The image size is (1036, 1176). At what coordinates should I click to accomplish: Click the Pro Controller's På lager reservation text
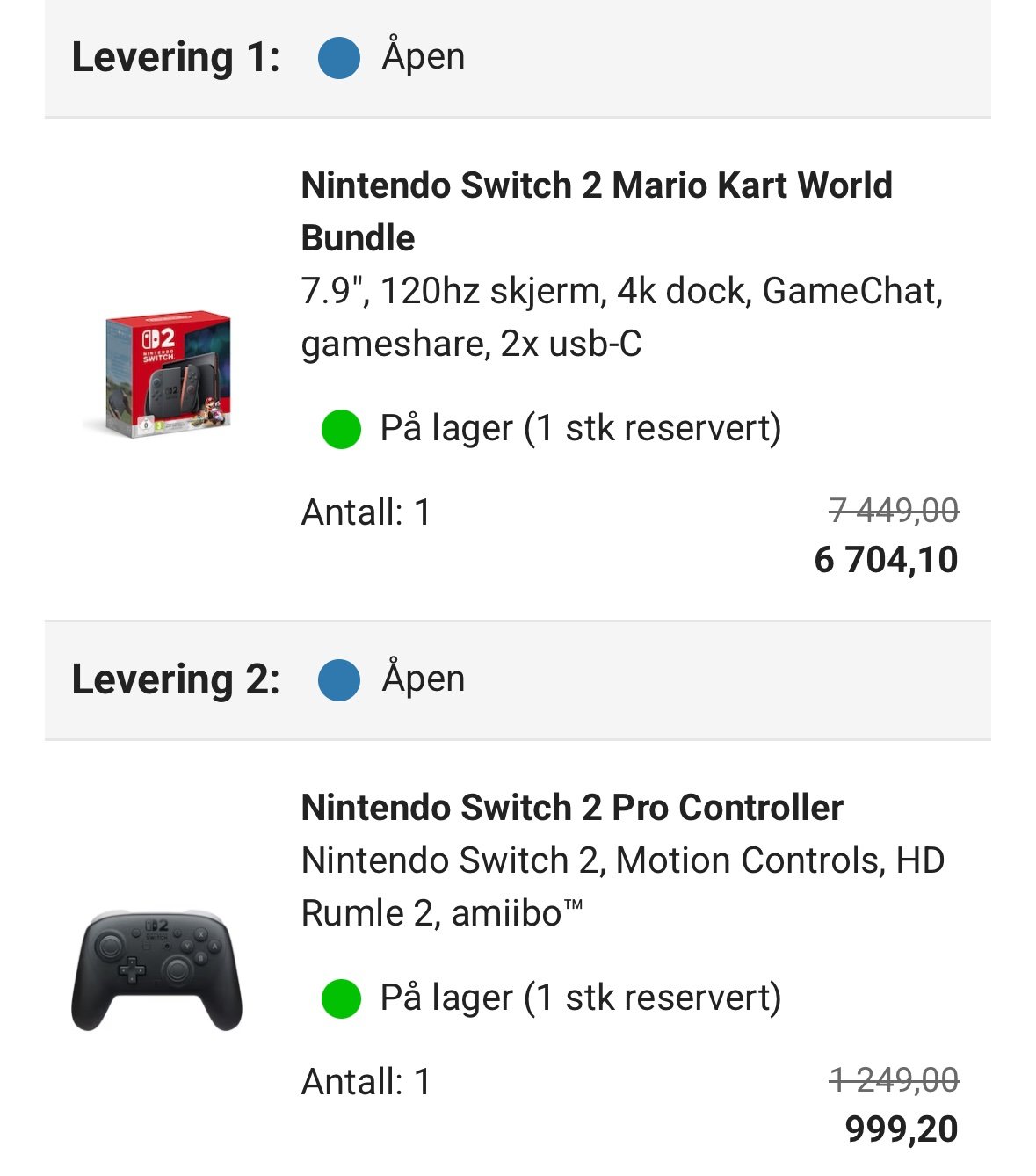point(581,998)
